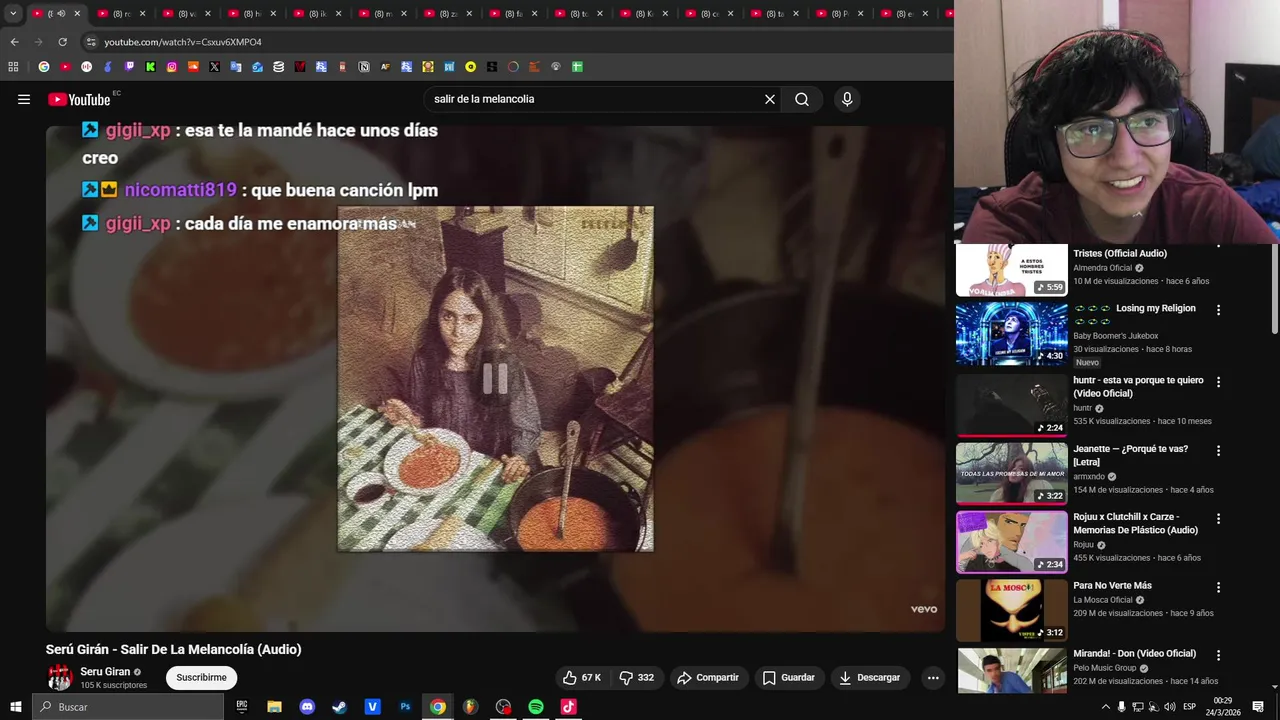Image resolution: width=1280 pixels, height=720 pixels.
Task: View site information icon in the address bar
Action: click(91, 42)
